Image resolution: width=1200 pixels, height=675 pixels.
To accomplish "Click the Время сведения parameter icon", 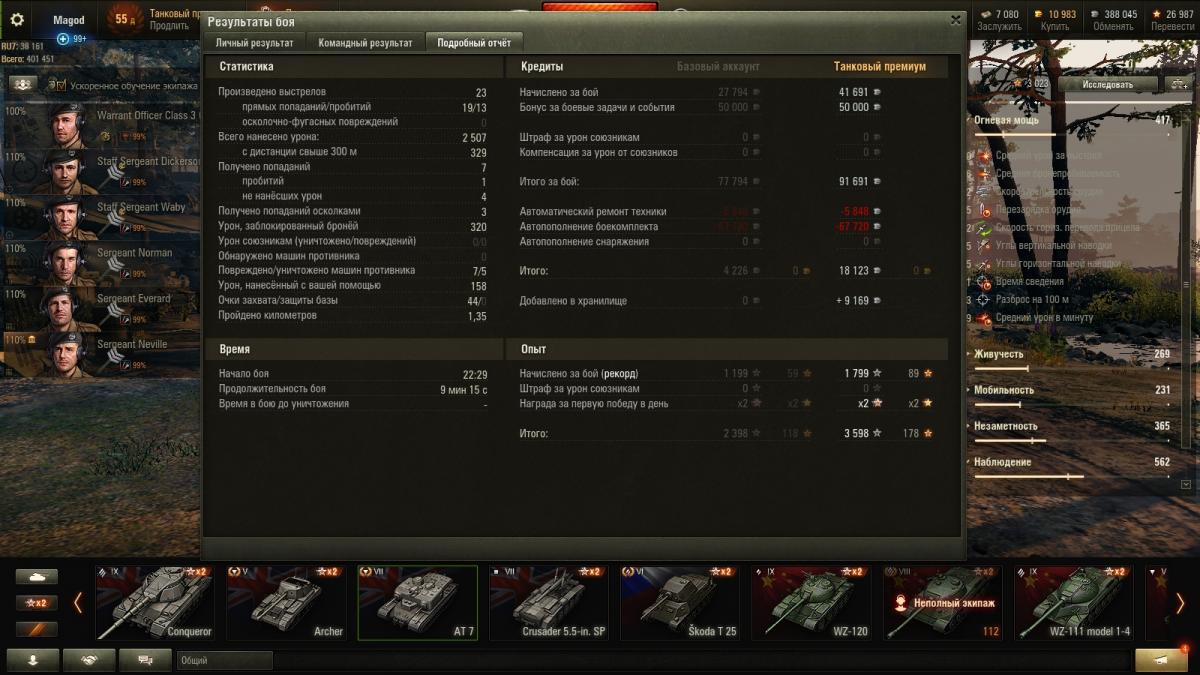I will (985, 282).
